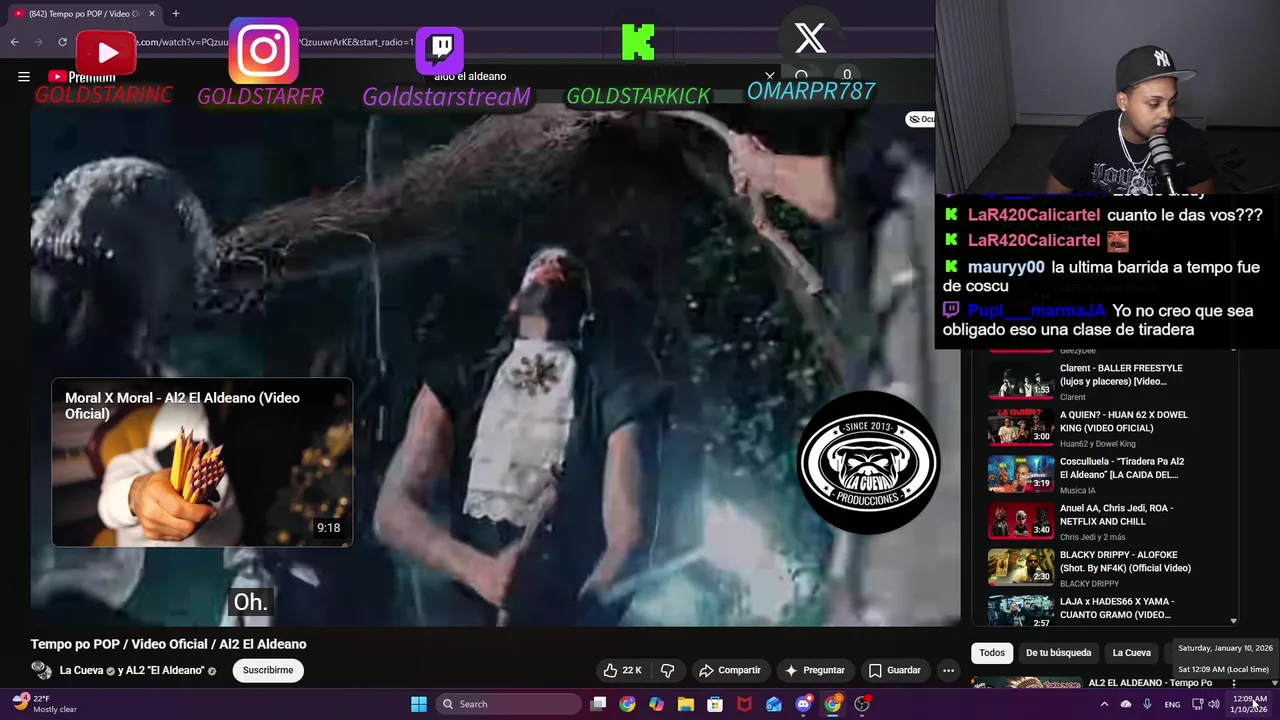Viewport: 1280px width, 720px height.
Task: Click the Preguntar button
Action: (x=815, y=670)
